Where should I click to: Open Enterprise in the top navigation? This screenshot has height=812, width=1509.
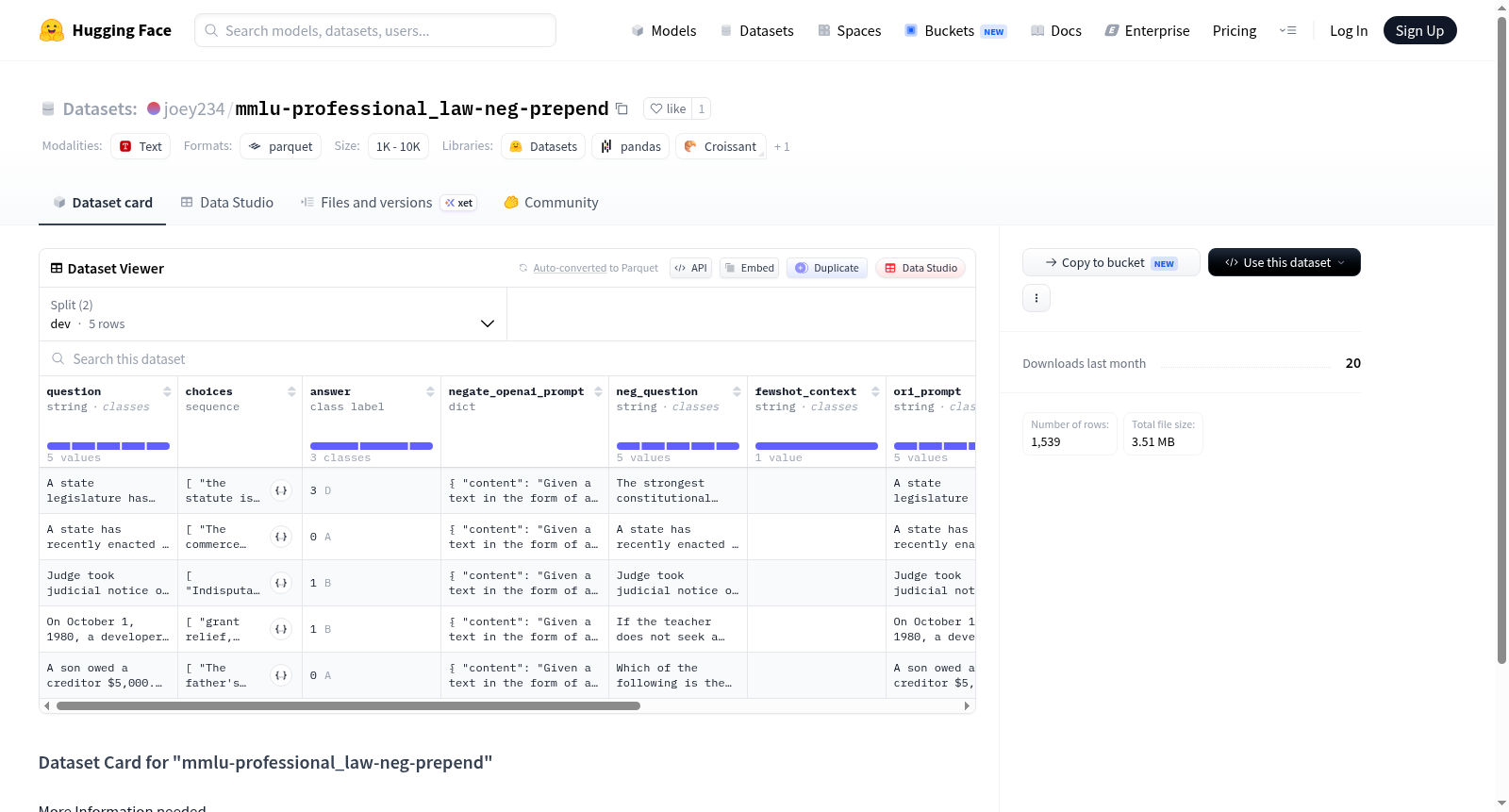coord(1147,30)
